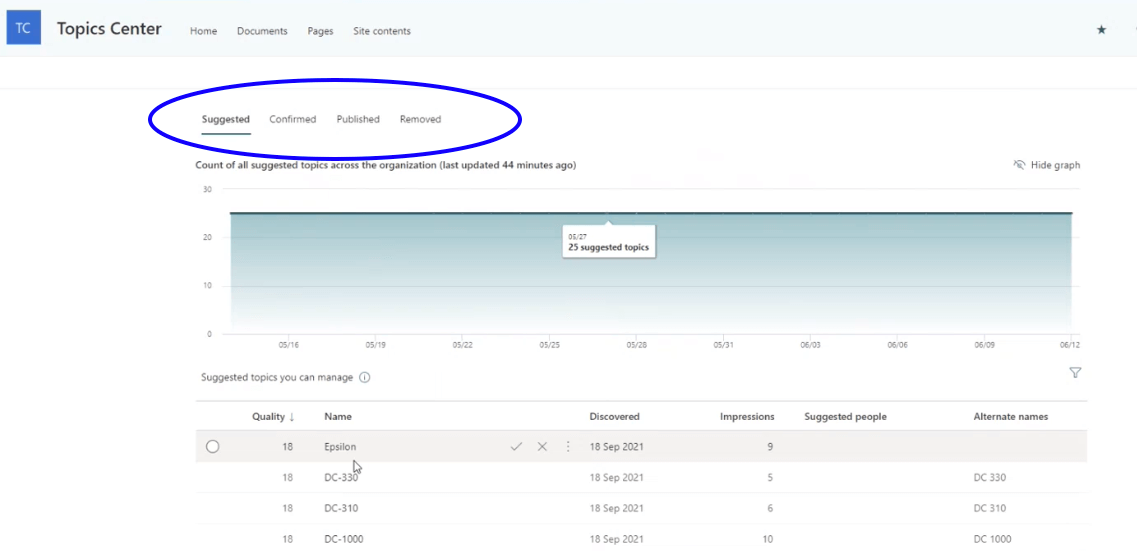Click Epsilon row discovered date 18 Sep 2021

(x=616, y=447)
